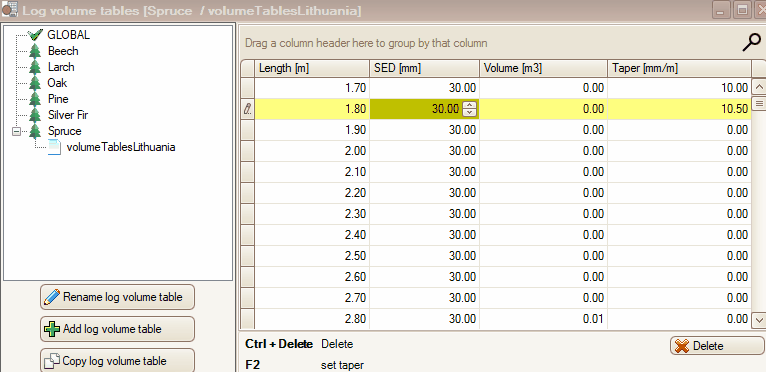Click the scrollbar up arrow in grid
766x372 pixels.
tap(759, 88)
